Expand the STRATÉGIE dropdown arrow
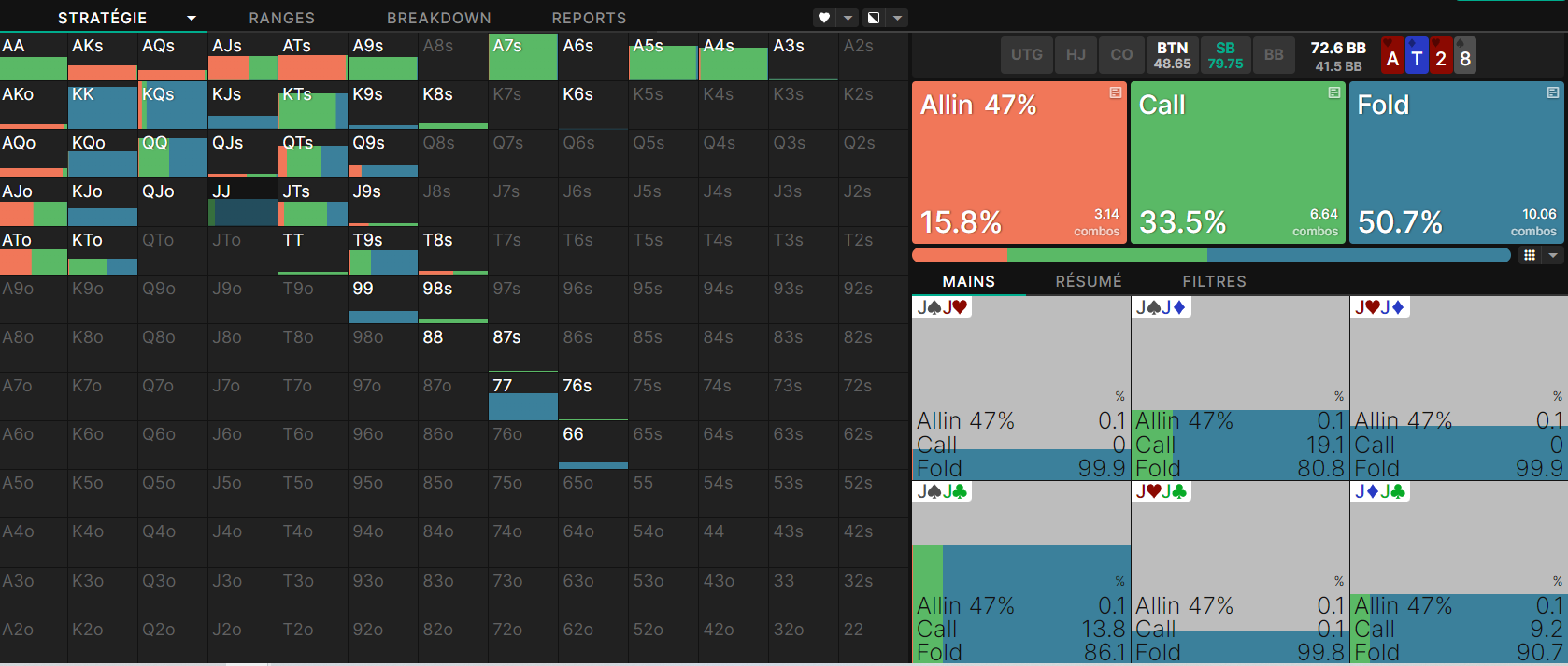Screen dimensions: 1568x666 click(192, 18)
